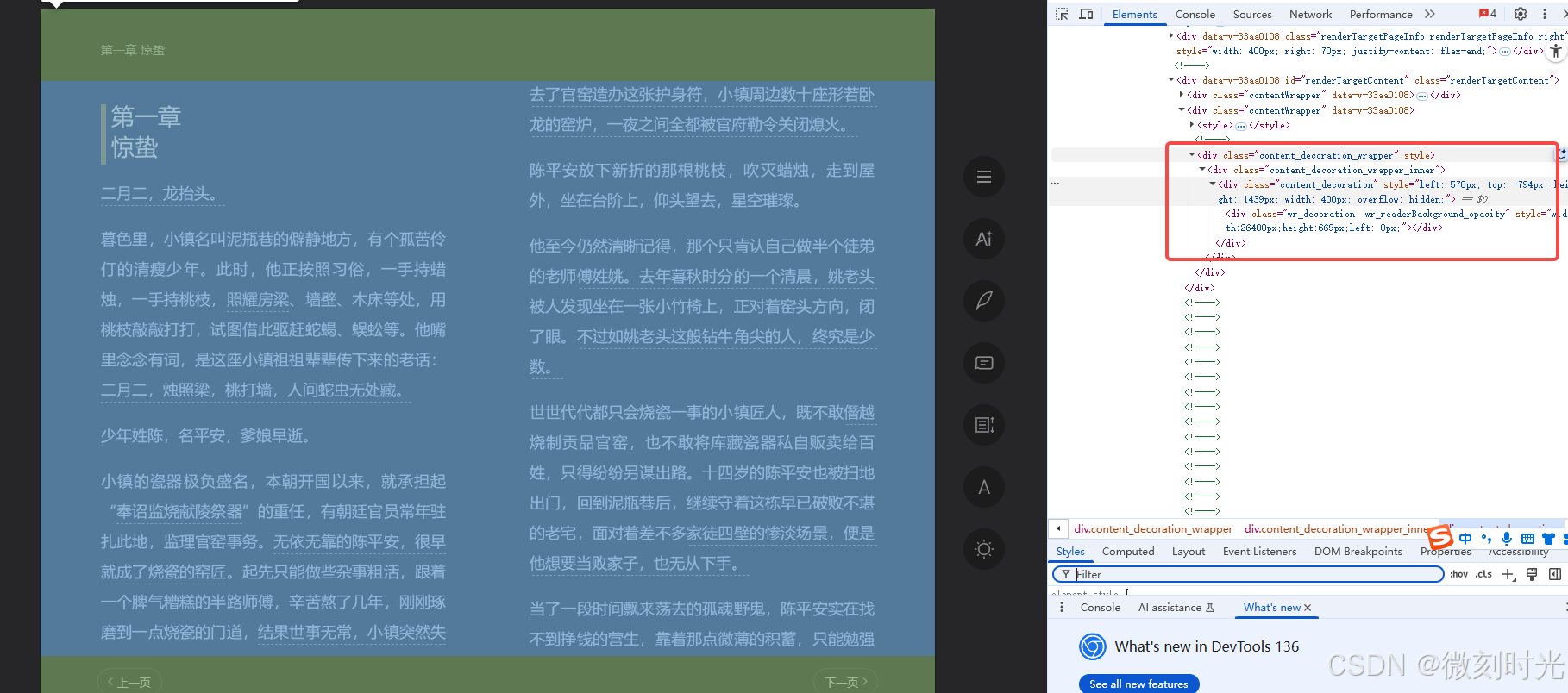Open the row actions three-dot gutter
This screenshot has height=693, width=1568.
[1055, 184]
